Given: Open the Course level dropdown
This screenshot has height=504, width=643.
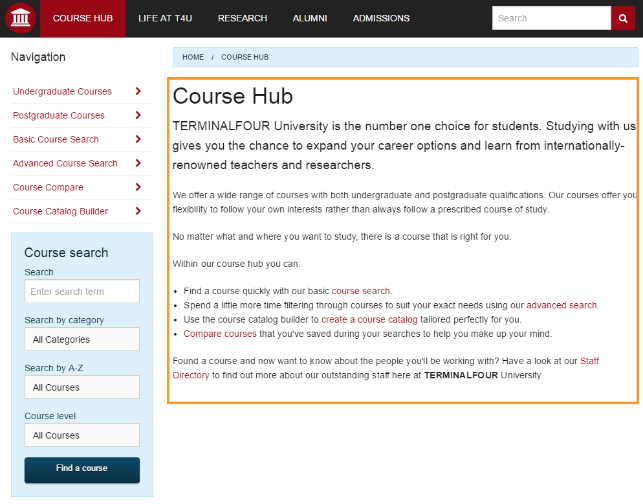Looking at the screenshot, I should click(x=82, y=435).
